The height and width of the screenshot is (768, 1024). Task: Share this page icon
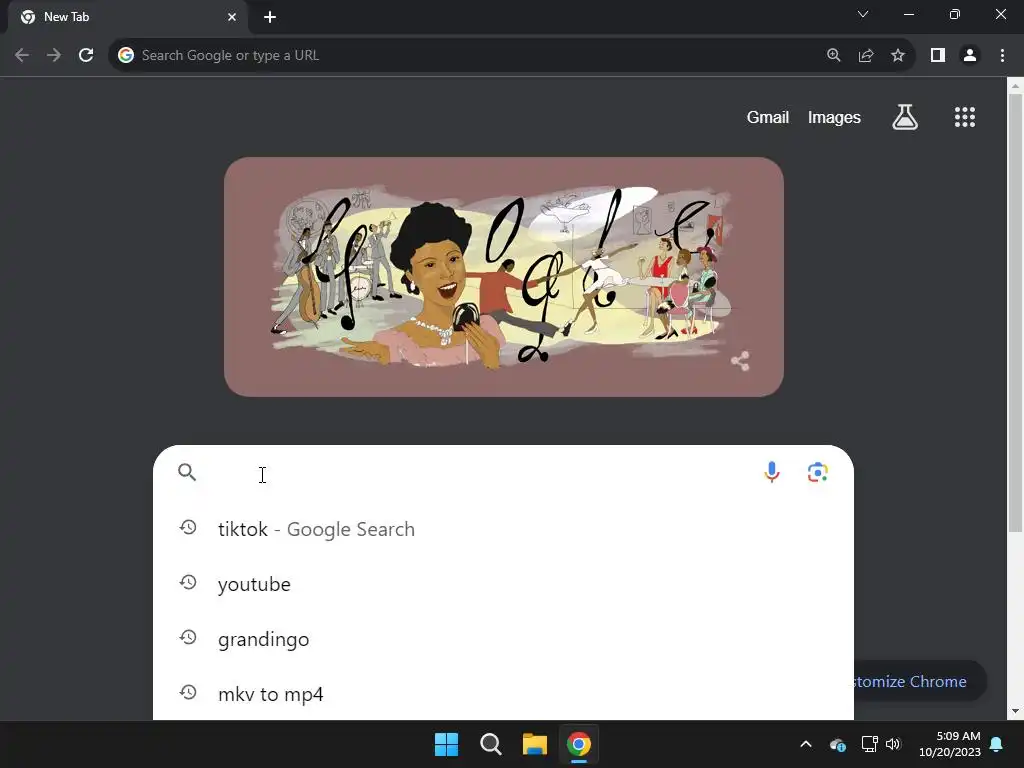pyautogui.click(x=866, y=56)
